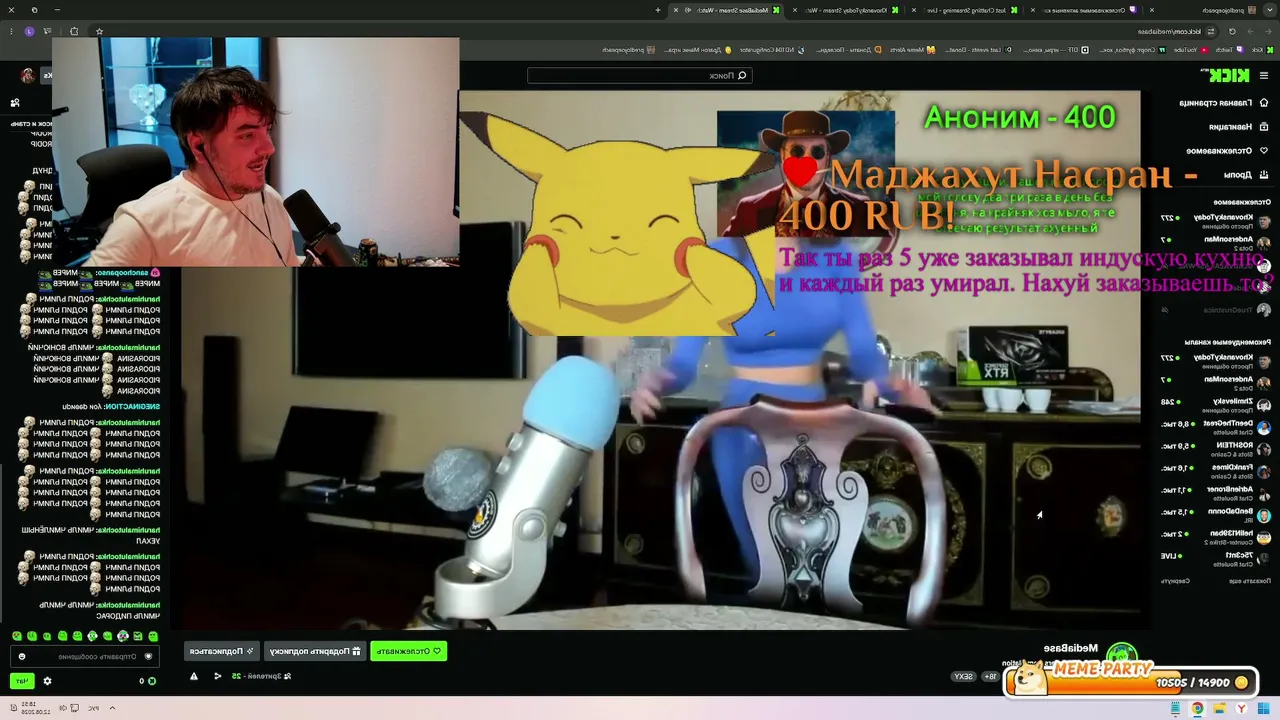The height and width of the screenshot is (720, 1280).
Task: Open chat settings gear icon
Action: (x=47, y=681)
